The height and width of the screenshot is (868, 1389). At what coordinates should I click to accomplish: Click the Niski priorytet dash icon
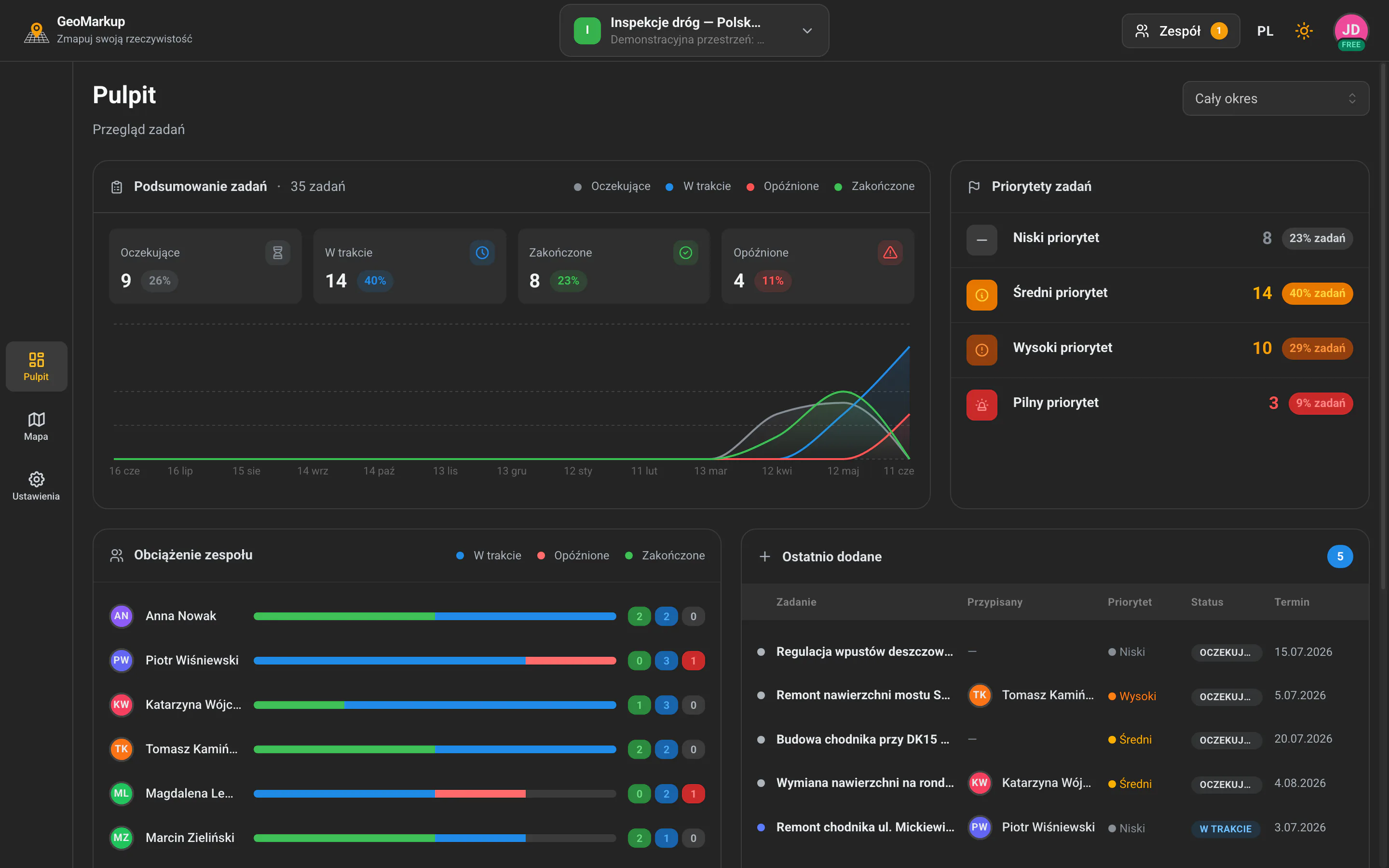(x=981, y=240)
